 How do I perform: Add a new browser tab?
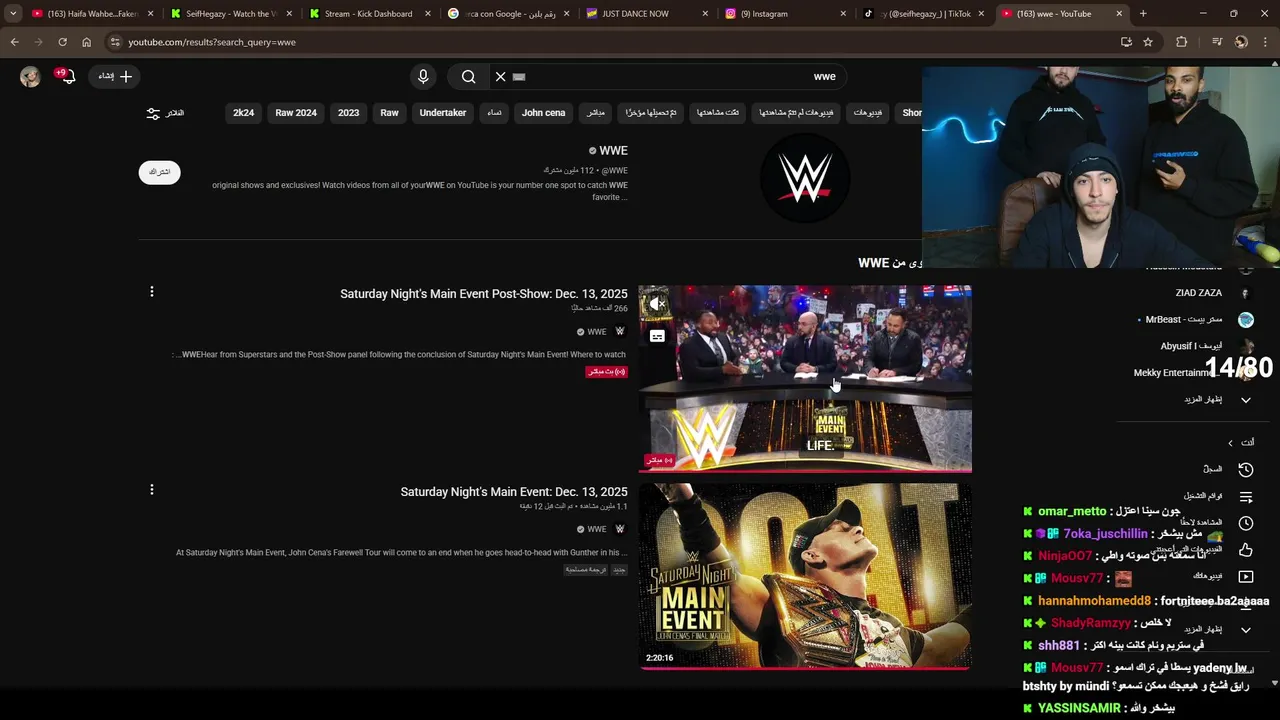click(x=1143, y=14)
